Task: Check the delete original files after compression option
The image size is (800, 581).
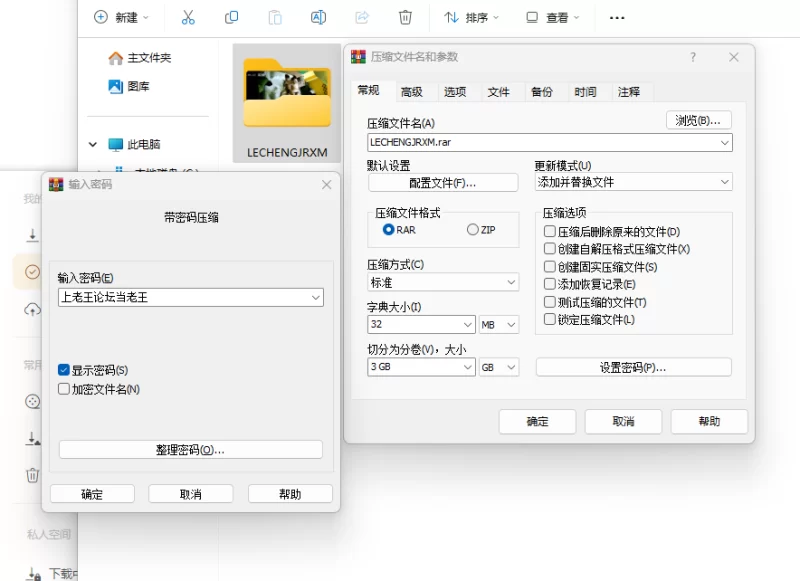Action: [550, 231]
